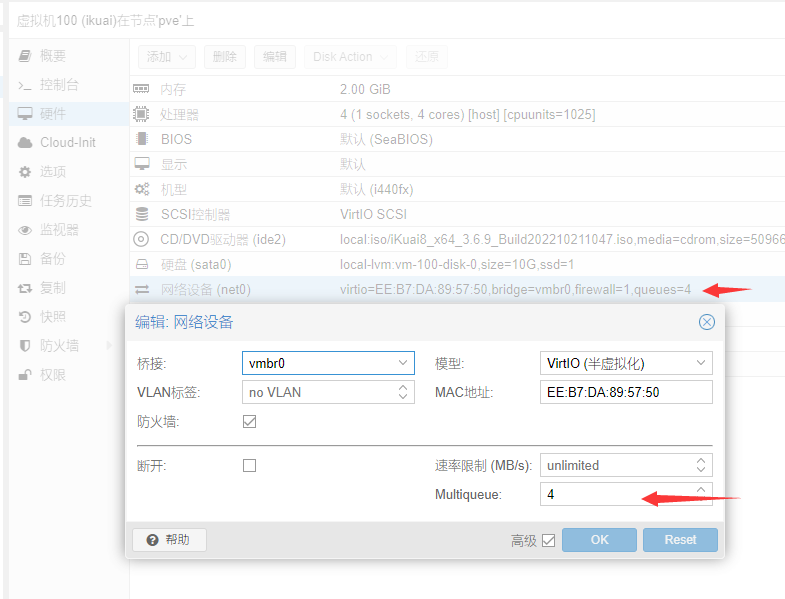The image size is (785, 599).
Task: Select the VirtIO SCSI controller value
Action: (x=373, y=214)
